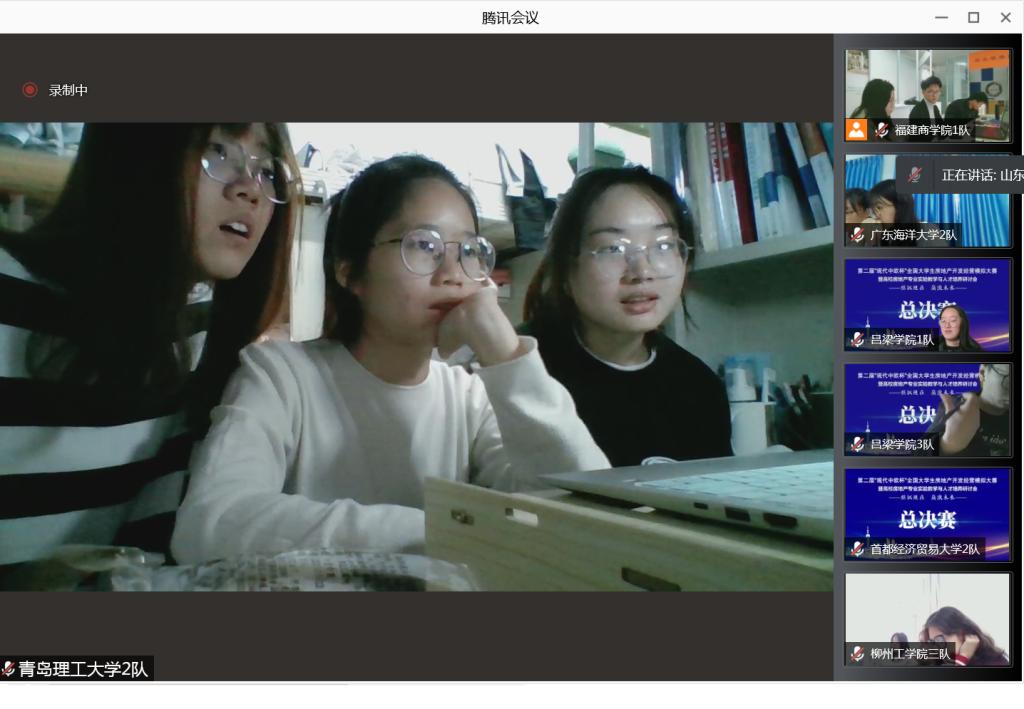Select the 首都经济贸易大学2队 video thumbnail
This screenshot has width=1024, height=709.
pyautogui.click(x=927, y=510)
